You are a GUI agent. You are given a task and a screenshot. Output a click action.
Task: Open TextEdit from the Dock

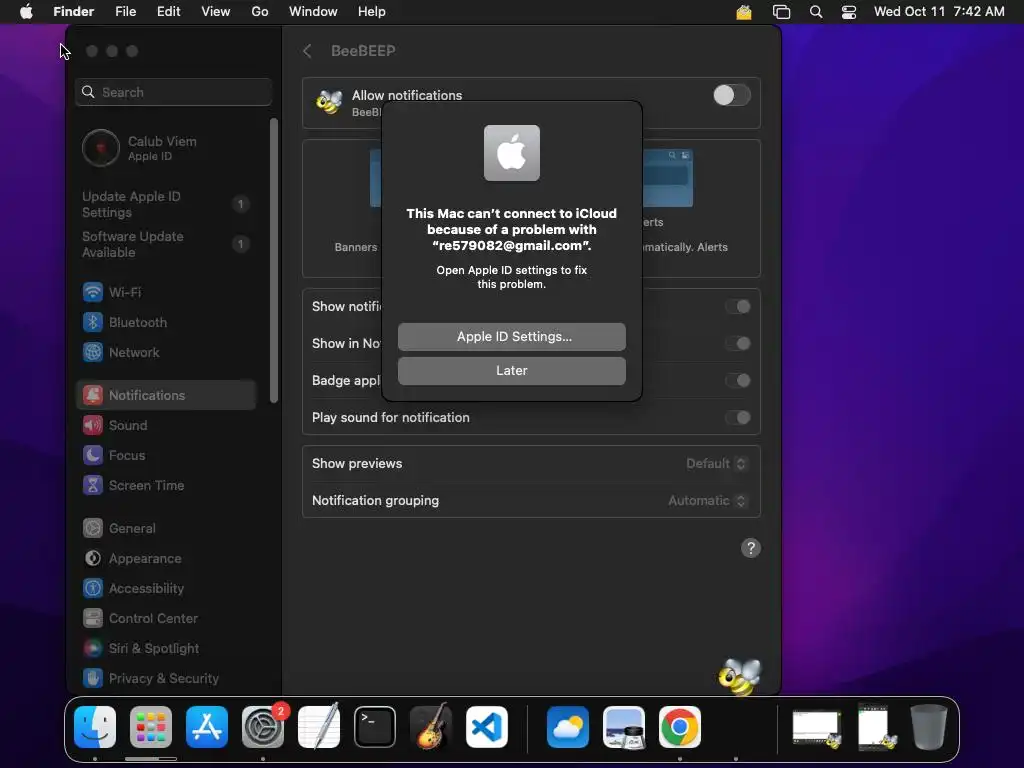(x=319, y=727)
